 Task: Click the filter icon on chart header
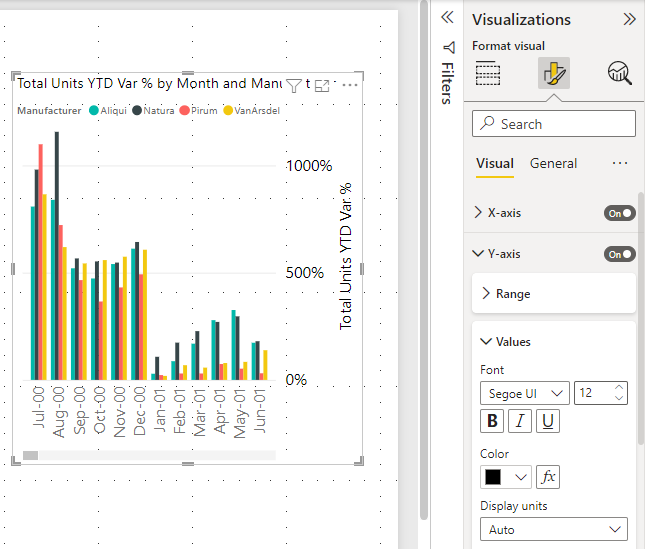294,86
